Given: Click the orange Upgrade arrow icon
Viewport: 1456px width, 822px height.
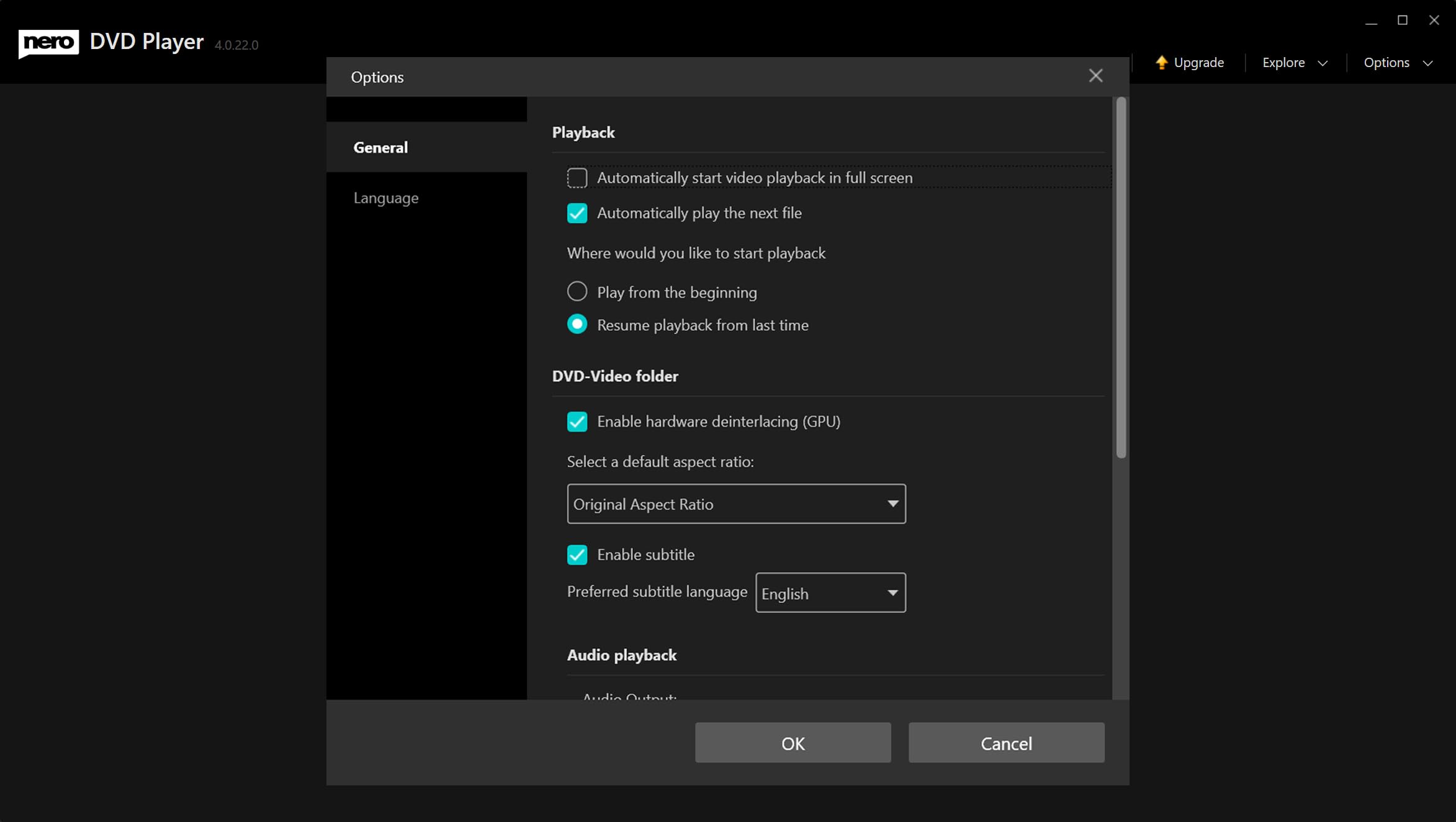Looking at the screenshot, I should point(1161,62).
